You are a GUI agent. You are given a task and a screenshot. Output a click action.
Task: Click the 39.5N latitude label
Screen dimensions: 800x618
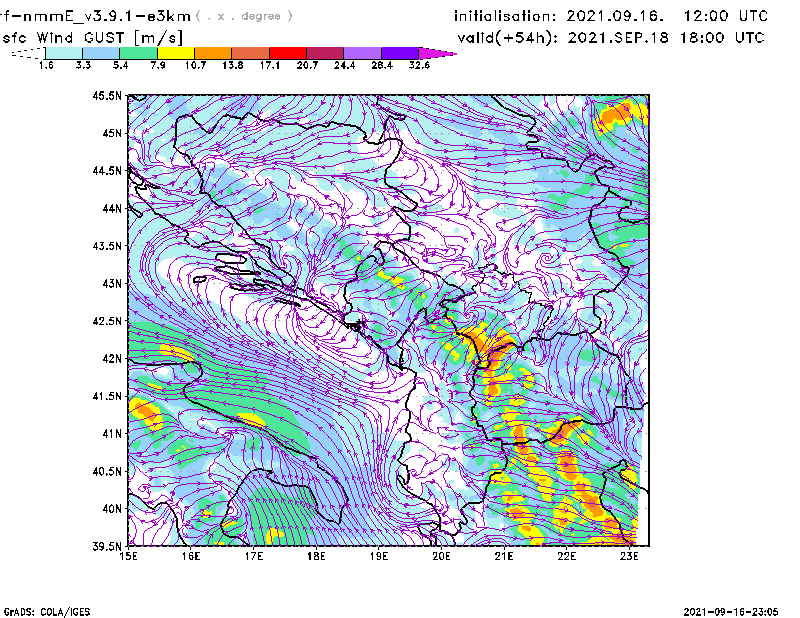108,547
